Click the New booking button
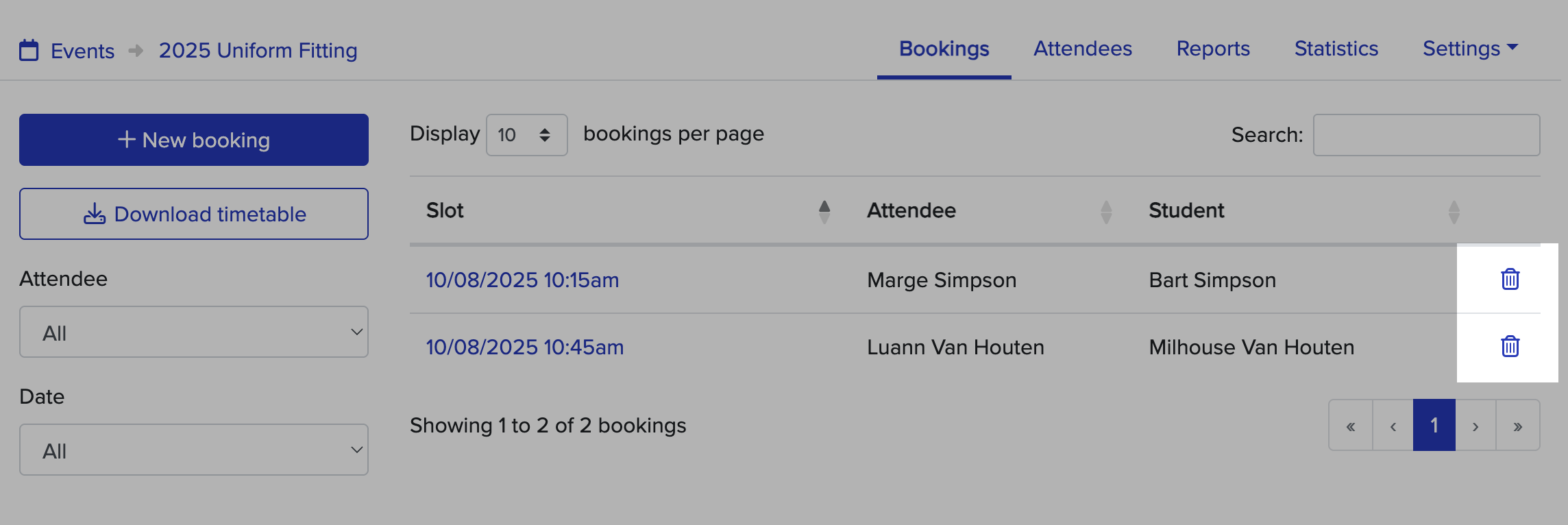This screenshot has height=525, width=1568. tap(194, 140)
